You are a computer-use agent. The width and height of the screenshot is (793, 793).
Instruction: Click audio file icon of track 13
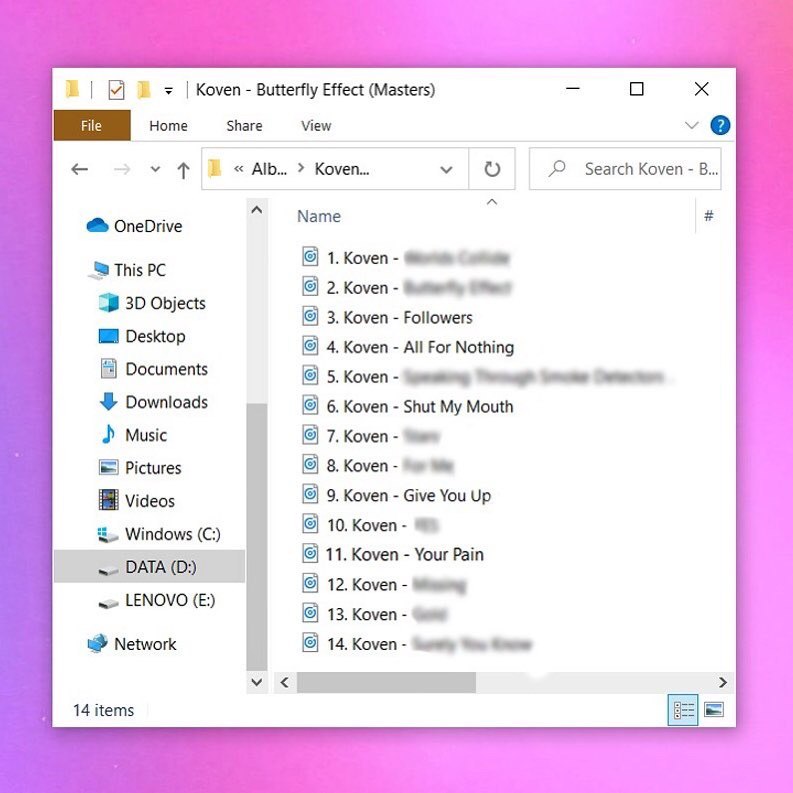click(310, 612)
